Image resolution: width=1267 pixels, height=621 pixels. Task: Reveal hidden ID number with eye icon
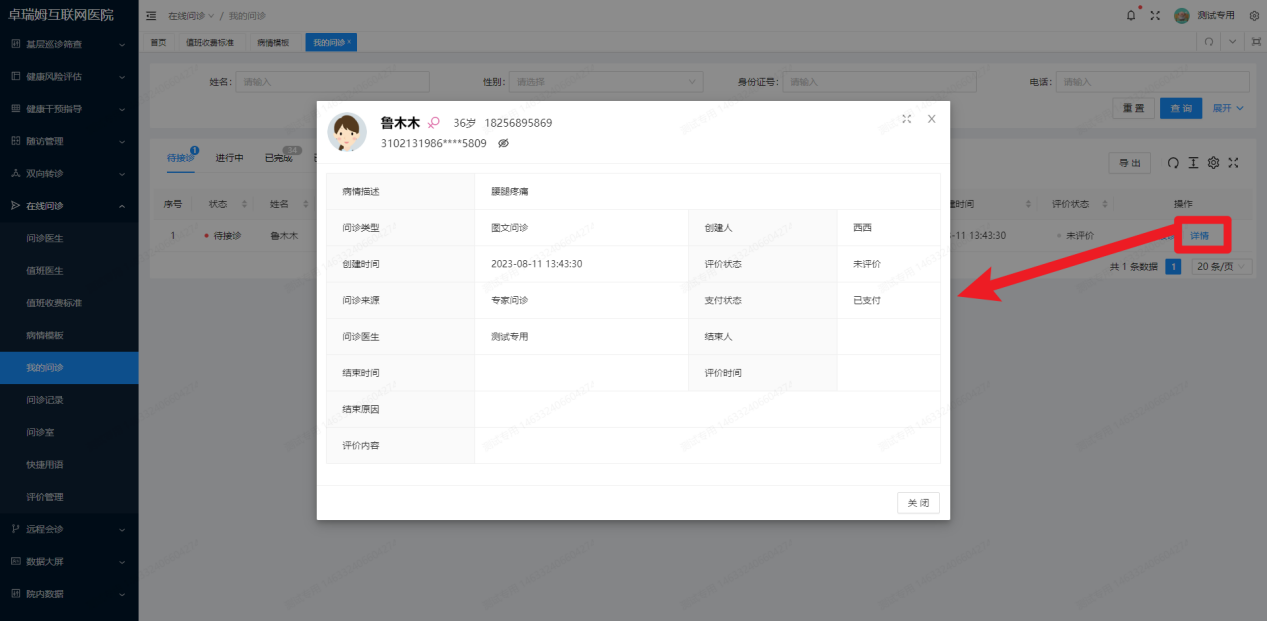click(x=504, y=144)
